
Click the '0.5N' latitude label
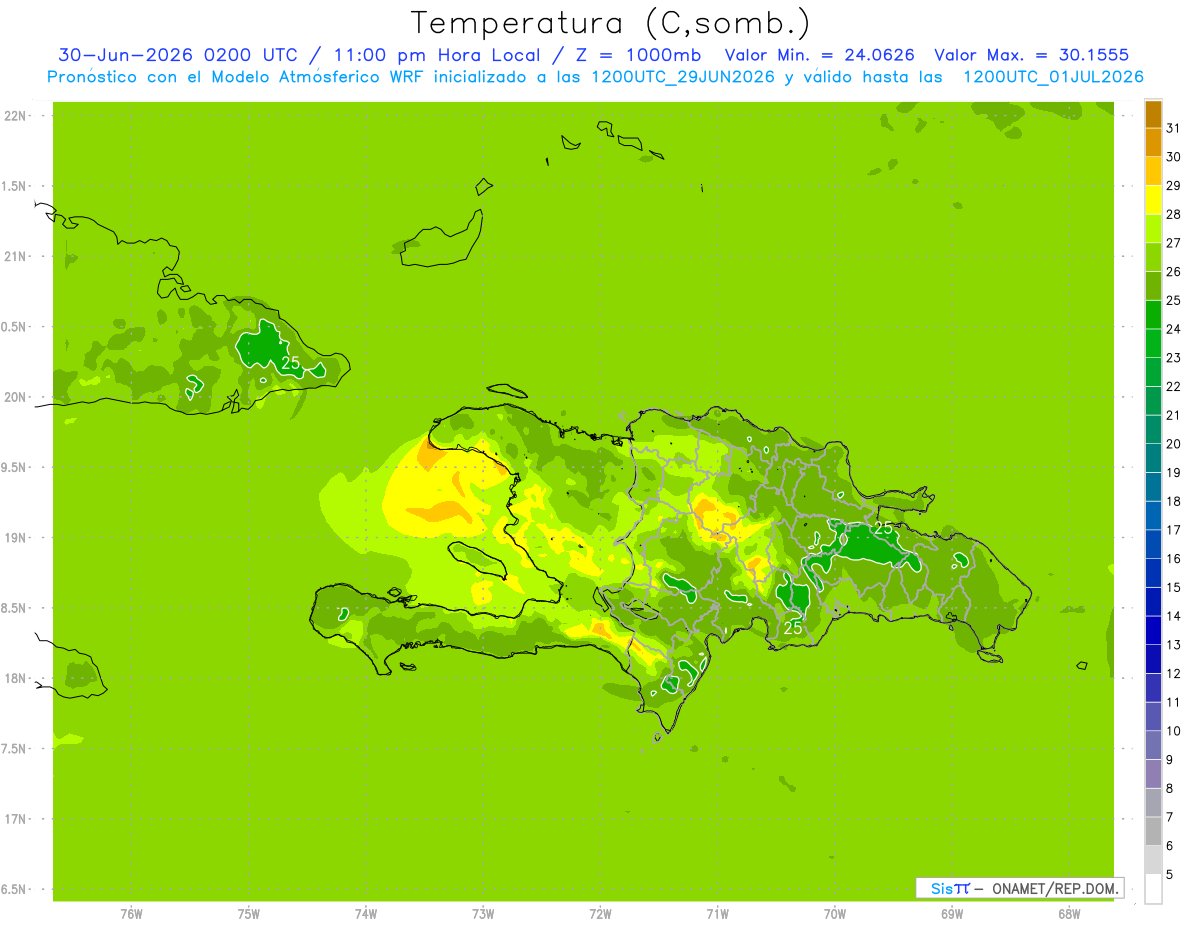(14, 327)
